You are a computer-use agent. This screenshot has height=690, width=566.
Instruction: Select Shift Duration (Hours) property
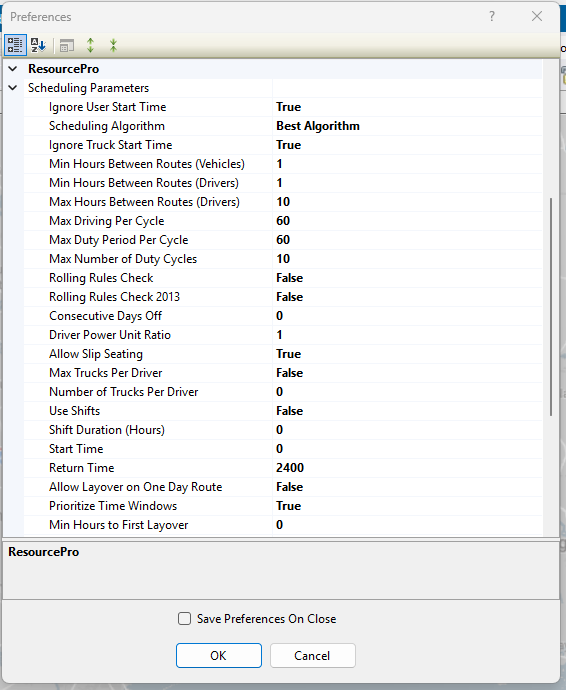point(107,429)
